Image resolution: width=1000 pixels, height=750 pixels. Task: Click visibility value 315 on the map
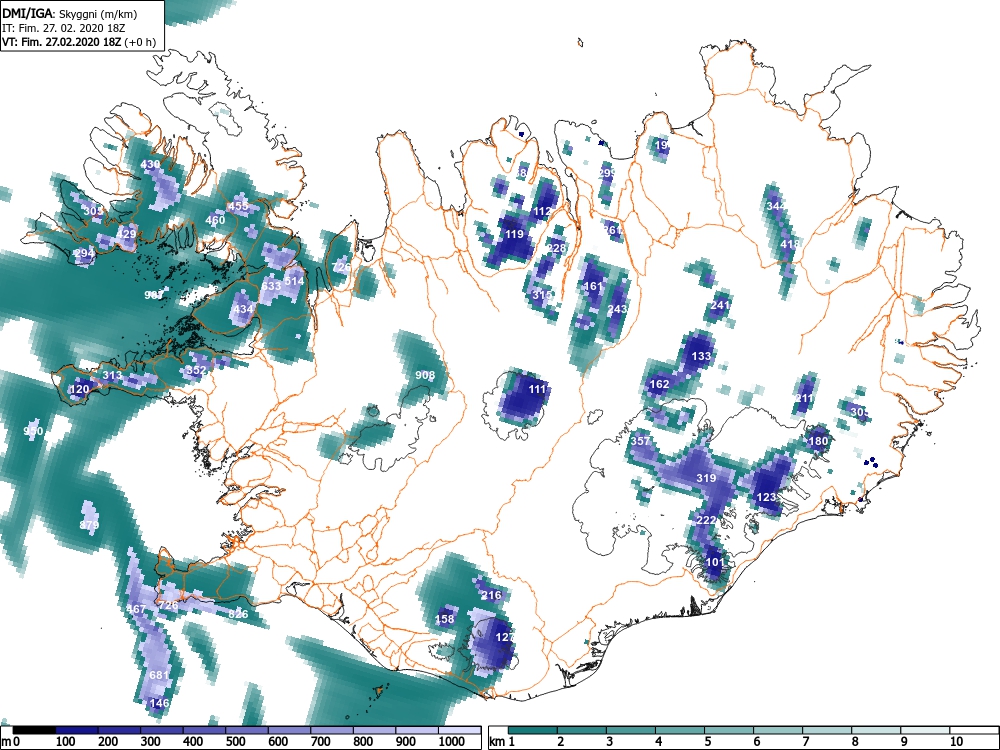tap(542, 295)
